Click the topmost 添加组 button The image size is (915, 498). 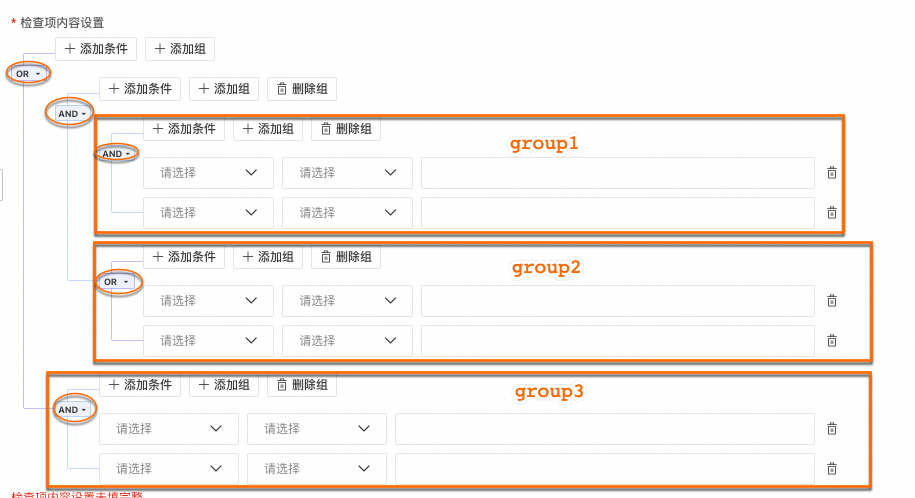tap(180, 49)
